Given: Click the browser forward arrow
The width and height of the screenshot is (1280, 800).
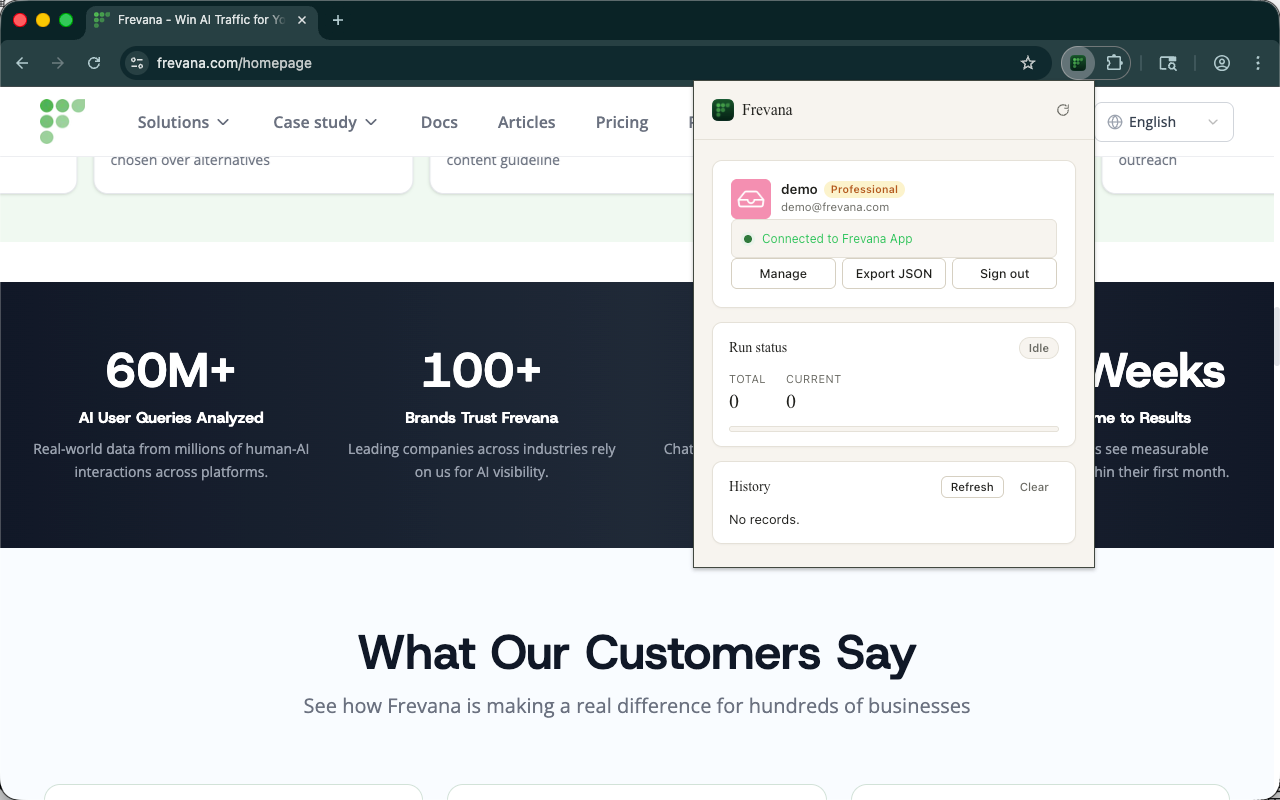Looking at the screenshot, I should click(x=58, y=63).
